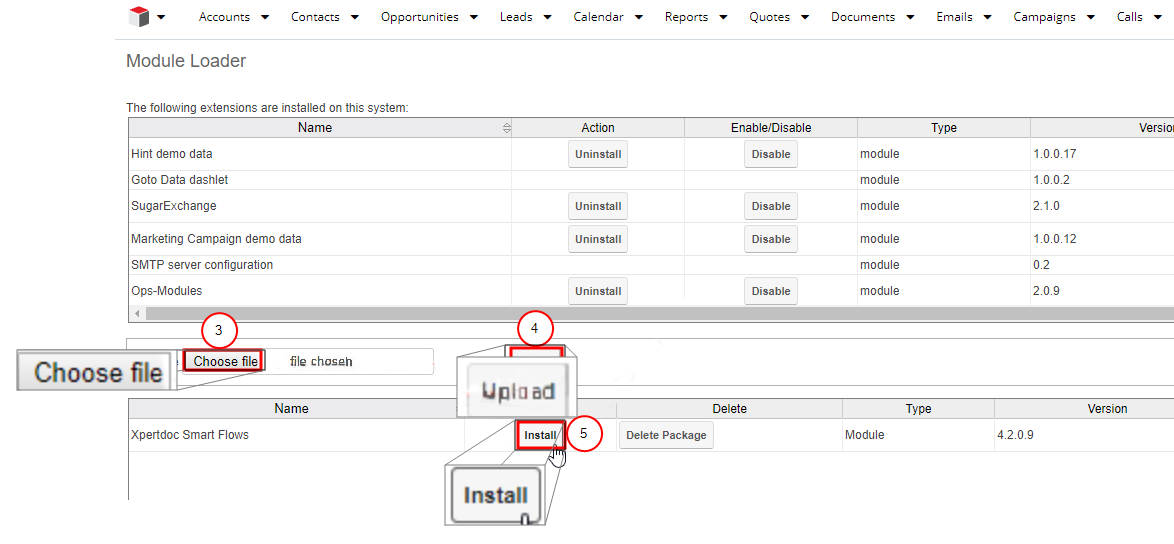Open the Emails module
Viewport: 1174px width, 544px height.
tap(954, 16)
